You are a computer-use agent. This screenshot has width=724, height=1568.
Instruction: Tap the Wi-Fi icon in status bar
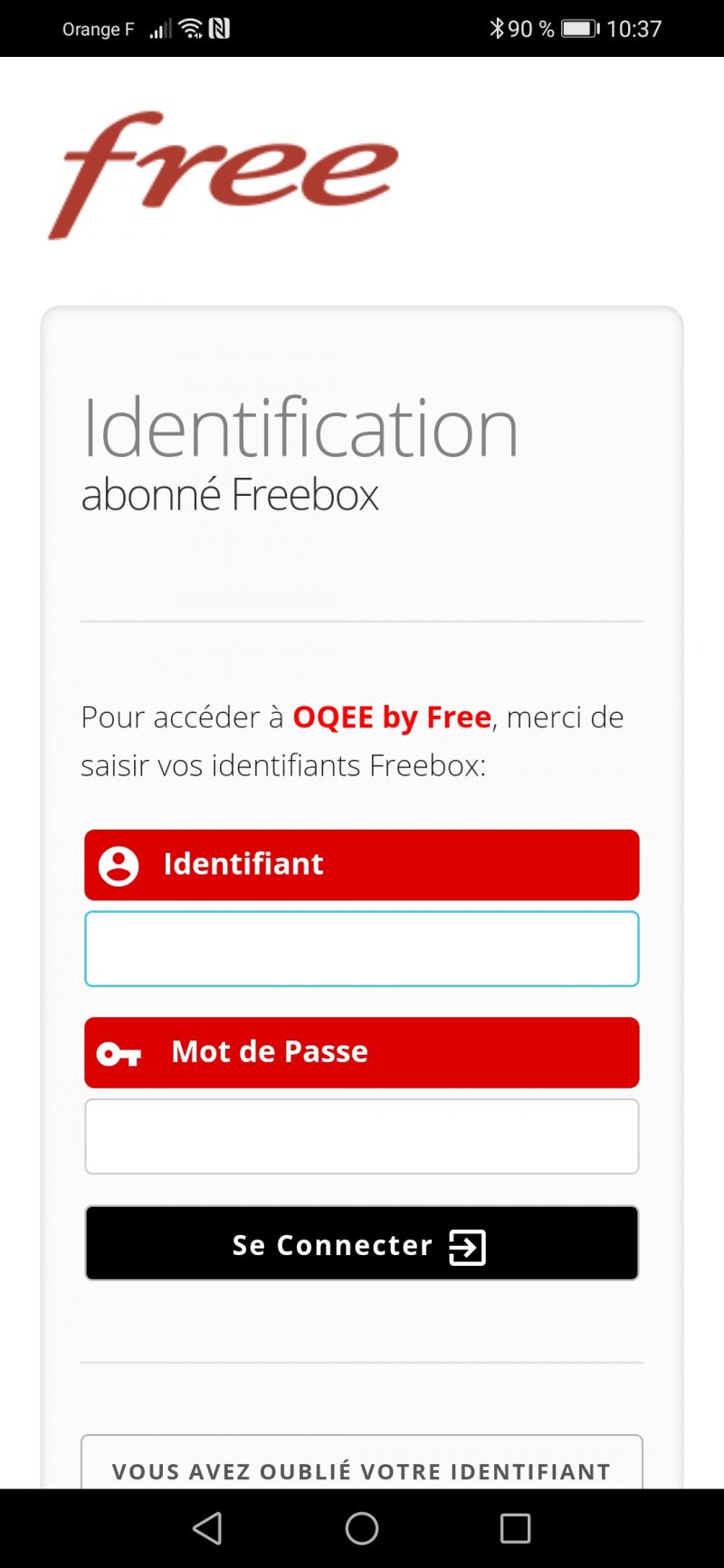point(191,29)
